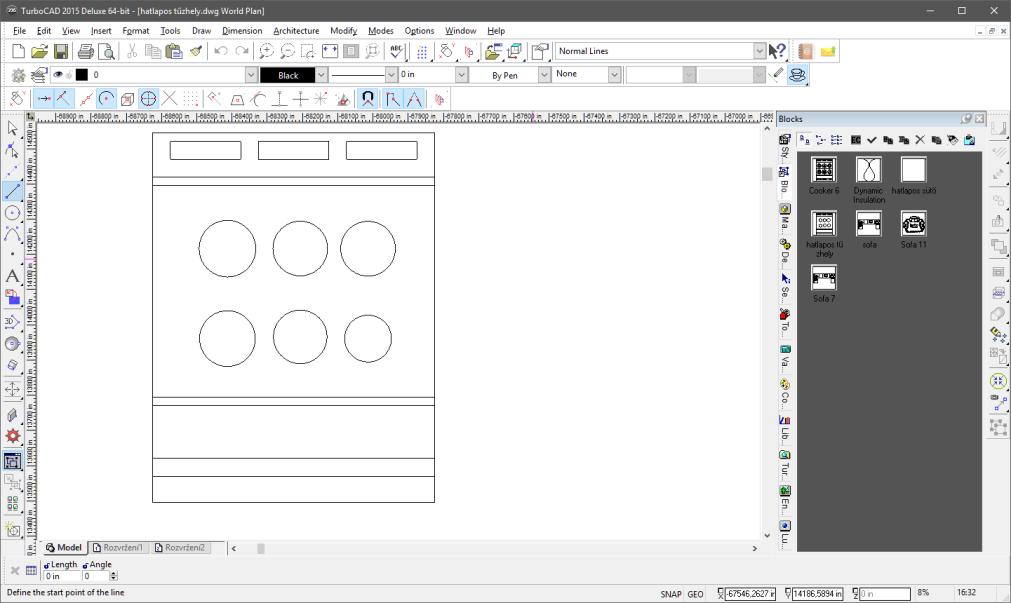Paste from clipboard using the Paste icon
1011x603 pixels.
point(174,52)
